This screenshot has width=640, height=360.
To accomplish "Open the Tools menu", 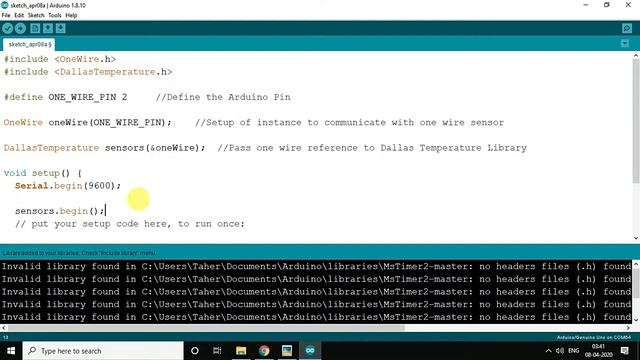I will point(55,16).
